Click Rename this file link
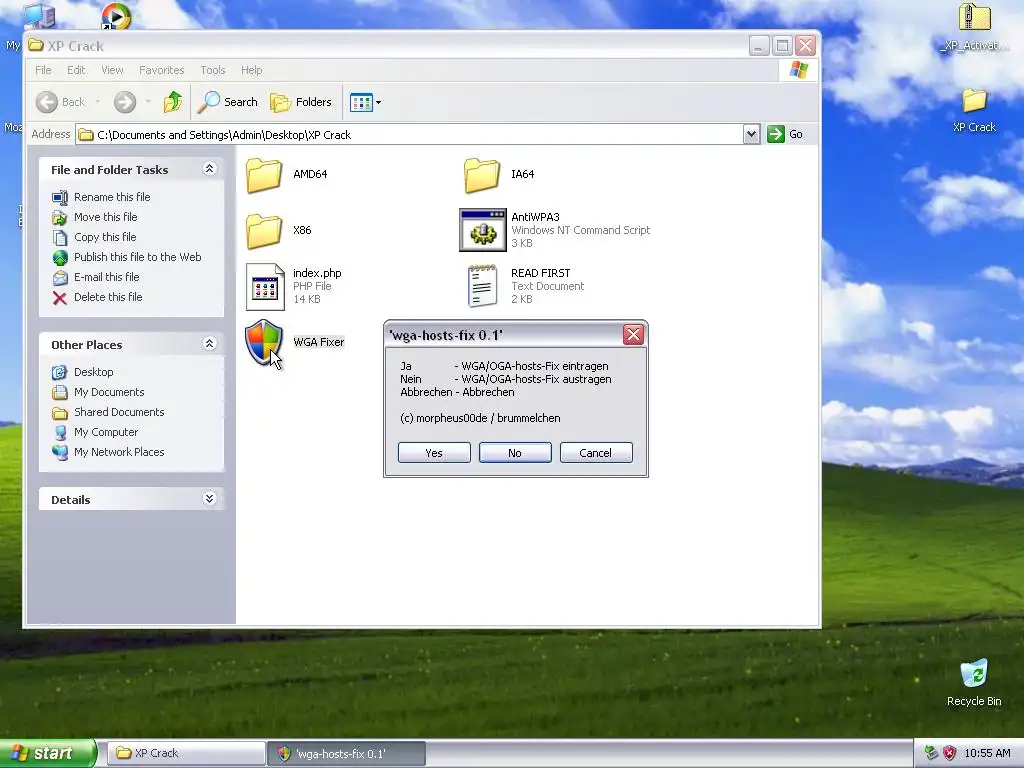 (112, 197)
